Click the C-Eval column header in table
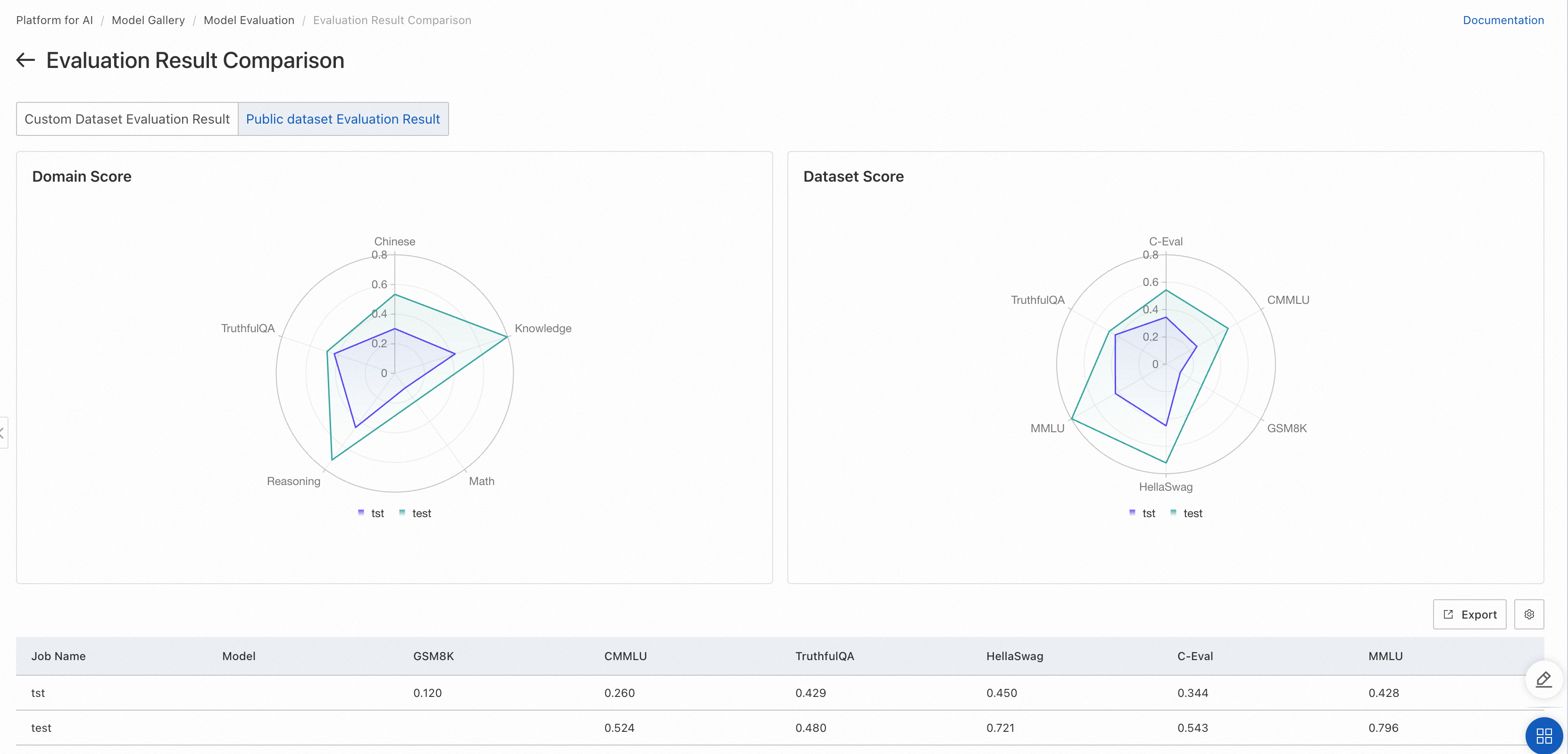 coord(1195,656)
